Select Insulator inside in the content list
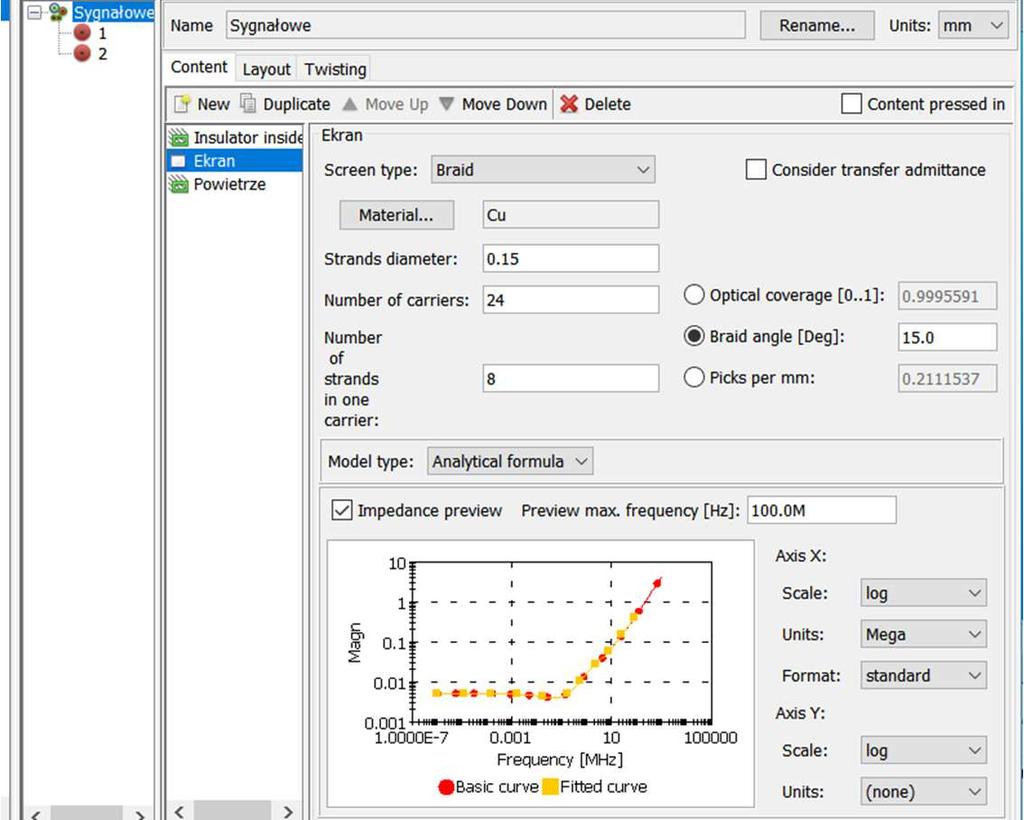Screen dimensions: 1024x820 click(x=234, y=138)
